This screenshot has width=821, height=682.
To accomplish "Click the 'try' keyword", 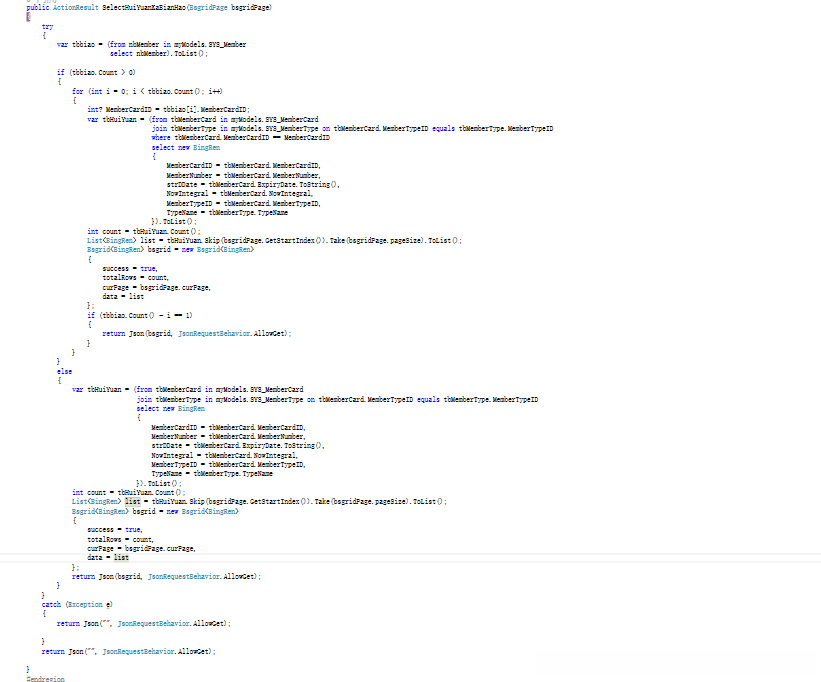I will (47, 26).
